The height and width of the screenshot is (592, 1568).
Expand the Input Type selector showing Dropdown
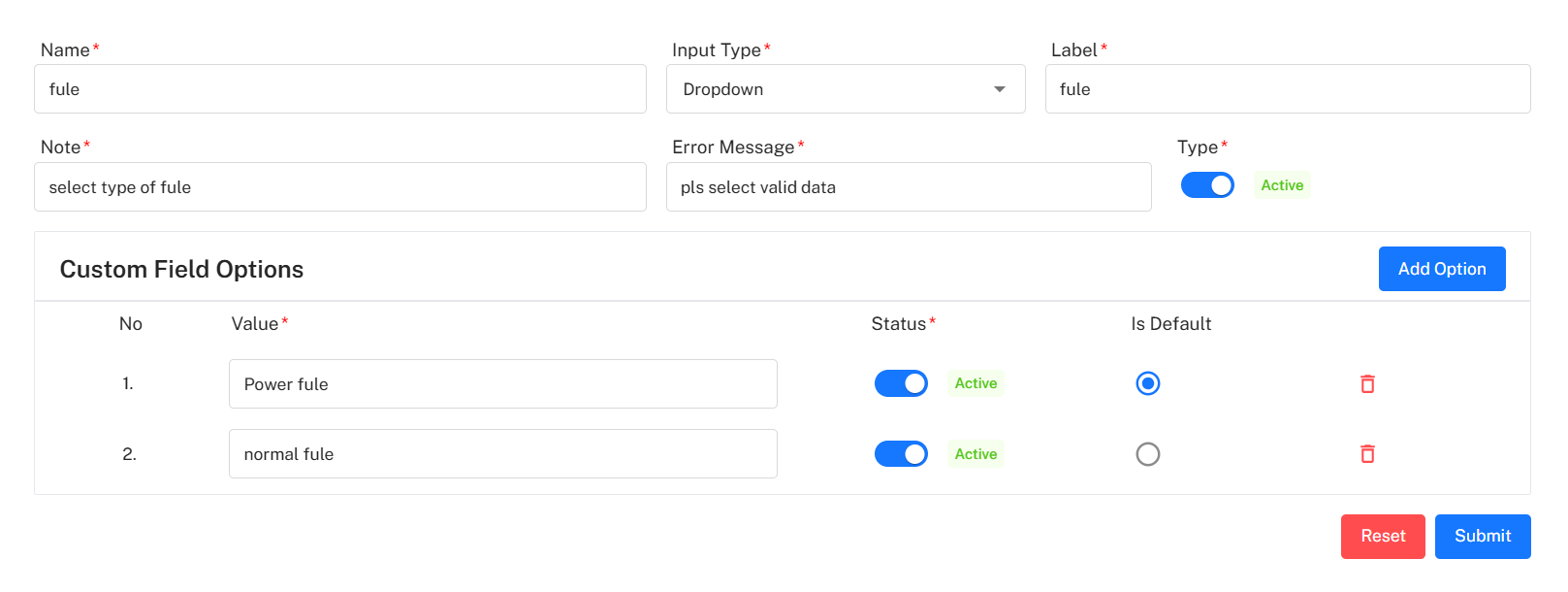point(845,88)
